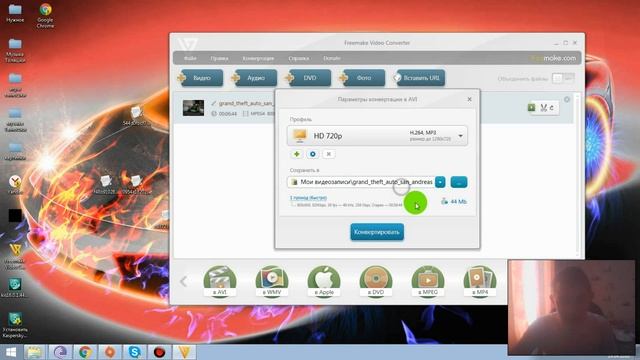Open the Нужное desktop folder
640x360 pixels.
(x=15, y=13)
